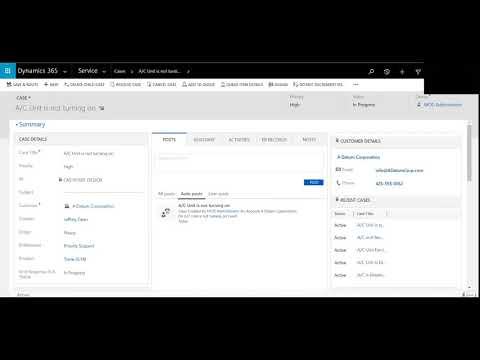Viewport: 480px width, 360px height.
Task: Click Add to Queue command
Action: (x=198, y=84)
